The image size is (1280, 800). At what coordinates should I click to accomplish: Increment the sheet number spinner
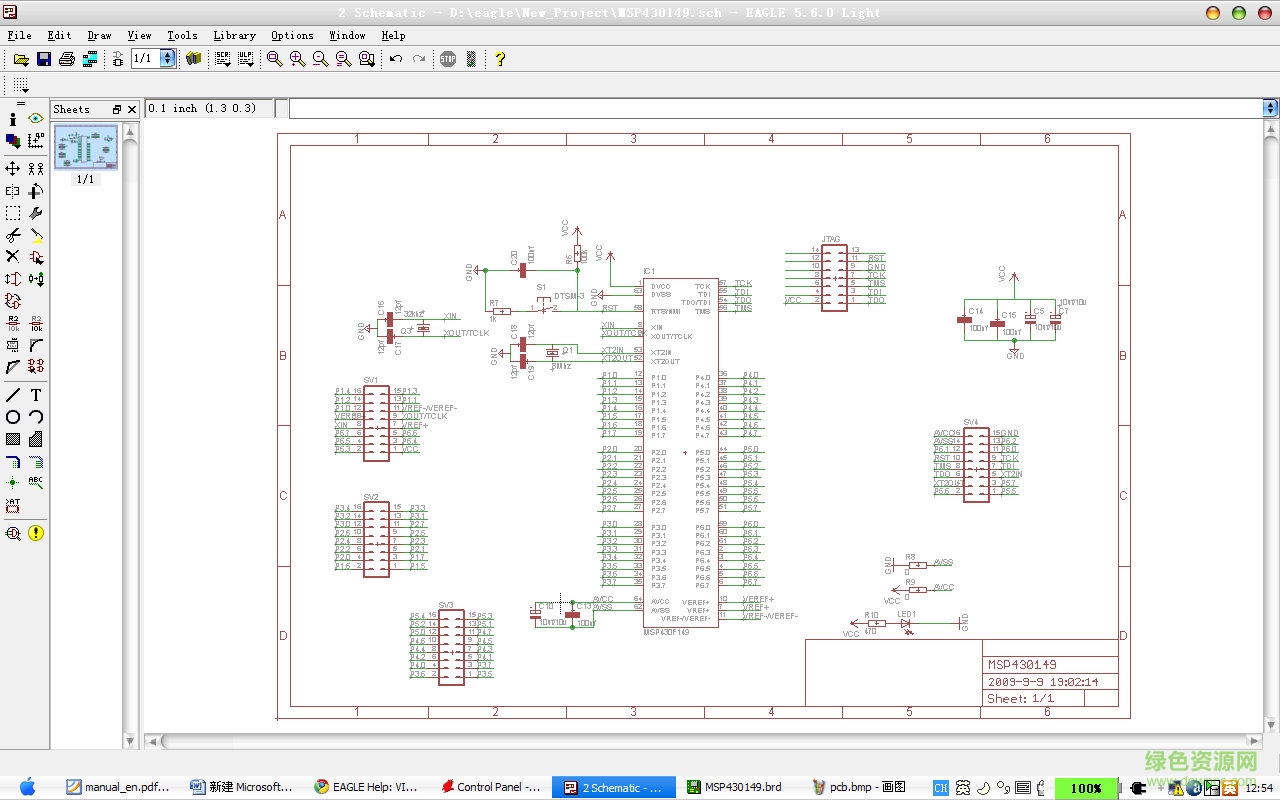point(166,54)
